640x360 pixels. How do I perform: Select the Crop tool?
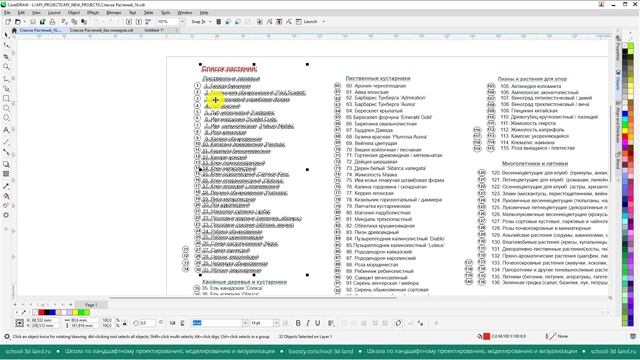pyautogui.click(x=6, y=56)
